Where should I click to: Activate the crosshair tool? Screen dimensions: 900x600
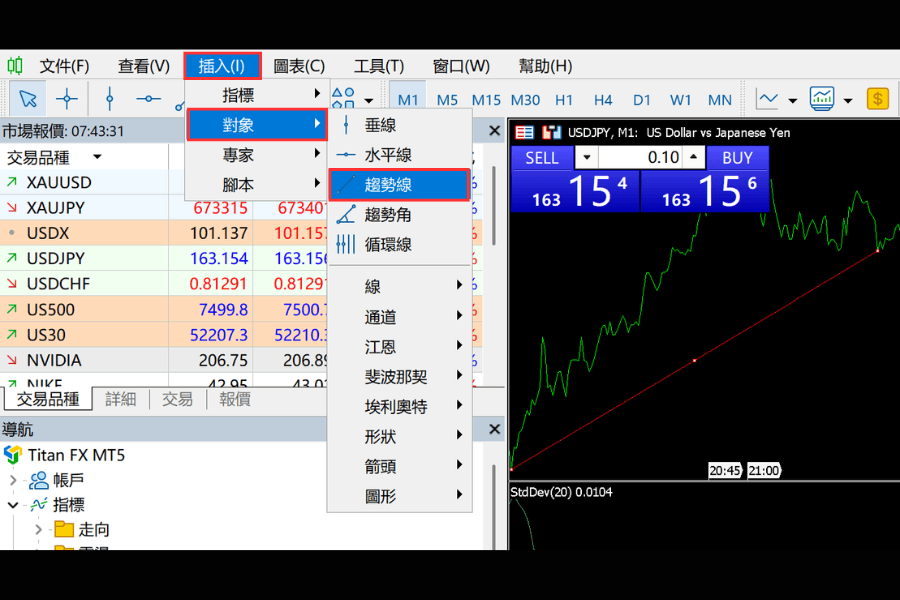(67, 99)
